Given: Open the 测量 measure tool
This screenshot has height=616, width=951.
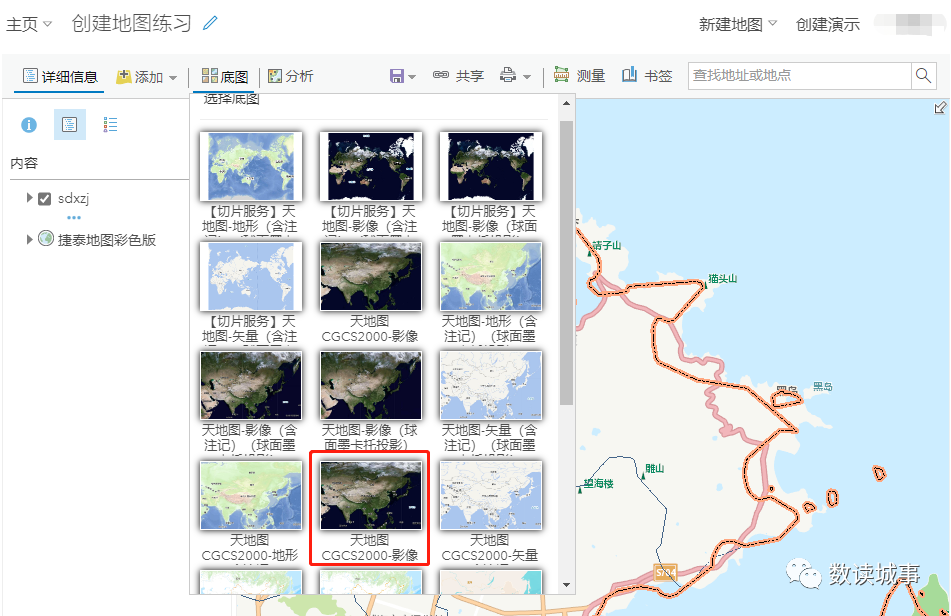Looking at the screenshot, I should [x=579, y=76].
